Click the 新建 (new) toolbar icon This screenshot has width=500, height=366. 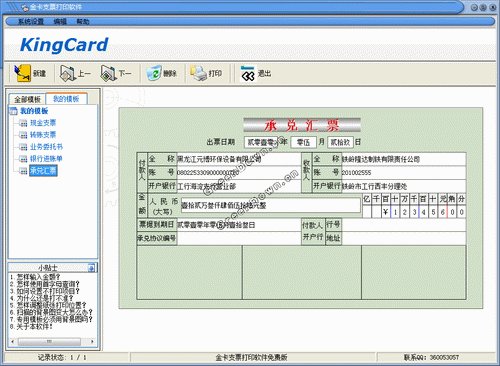[22, 73]
